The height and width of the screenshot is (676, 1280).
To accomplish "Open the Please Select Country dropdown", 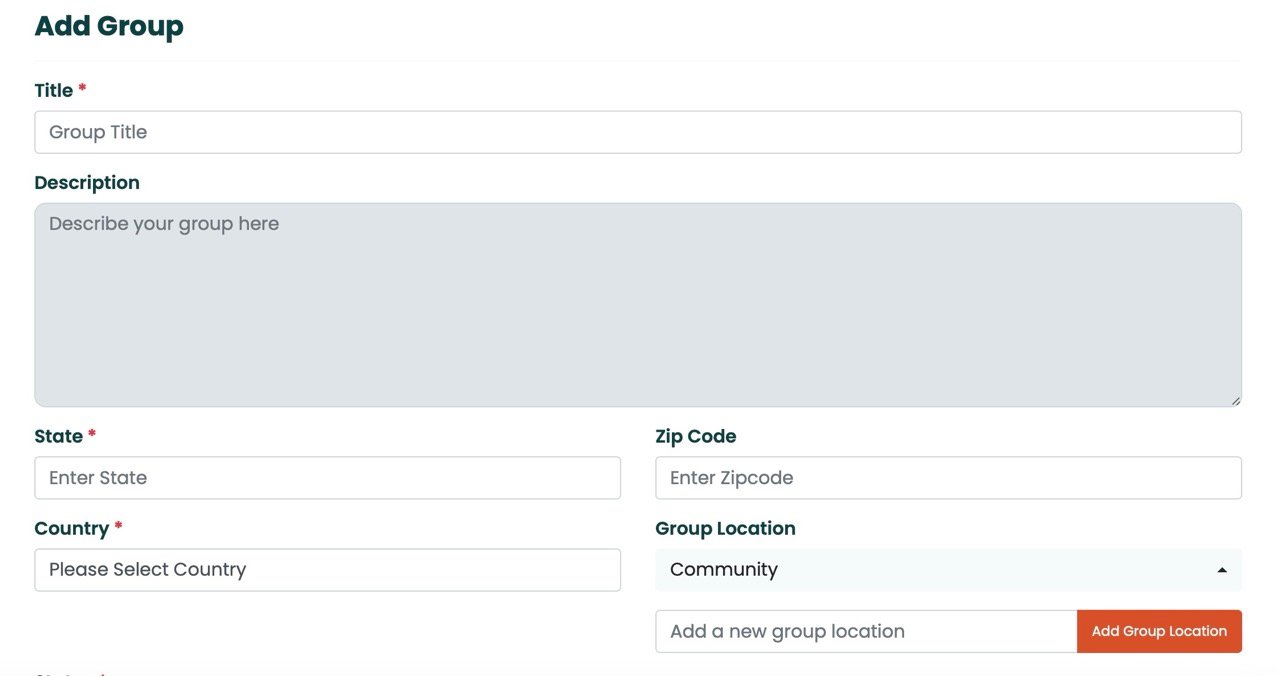I will [327, 570].
